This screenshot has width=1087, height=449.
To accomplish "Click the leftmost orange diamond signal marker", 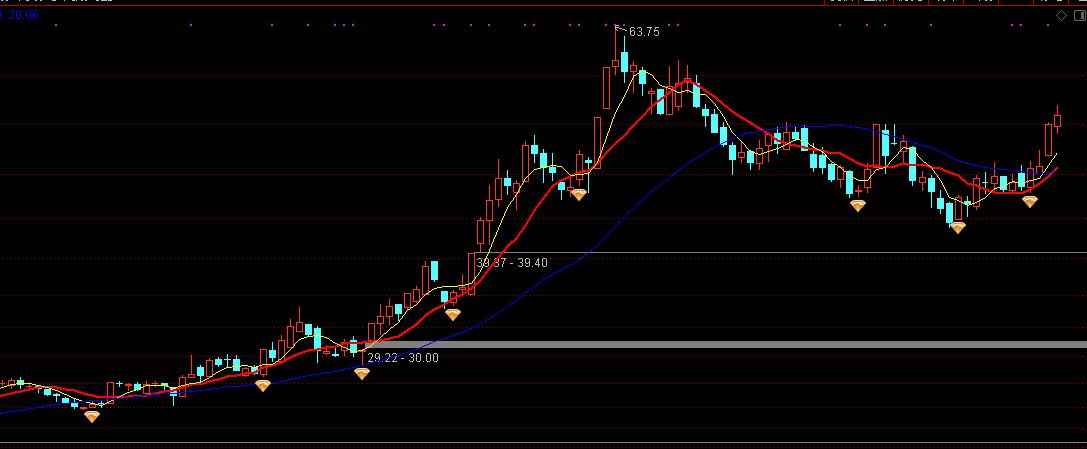I will coord(92,416).
